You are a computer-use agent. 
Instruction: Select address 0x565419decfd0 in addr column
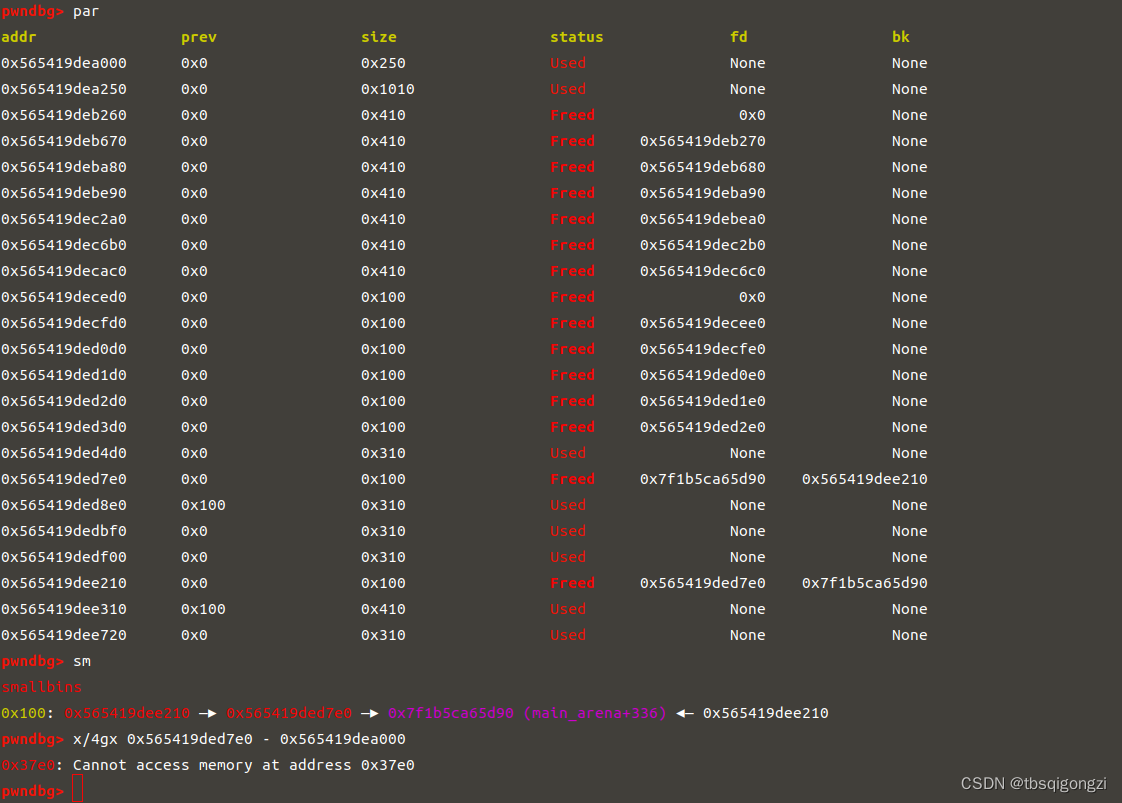click(x=64, y=323)
